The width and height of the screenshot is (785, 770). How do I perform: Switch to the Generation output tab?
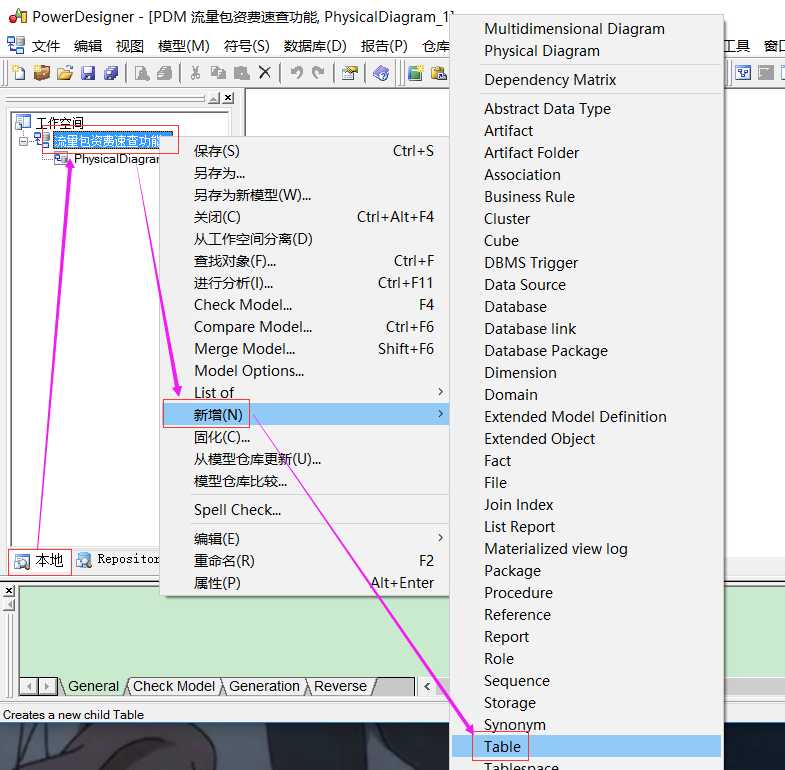click(264, 686)
